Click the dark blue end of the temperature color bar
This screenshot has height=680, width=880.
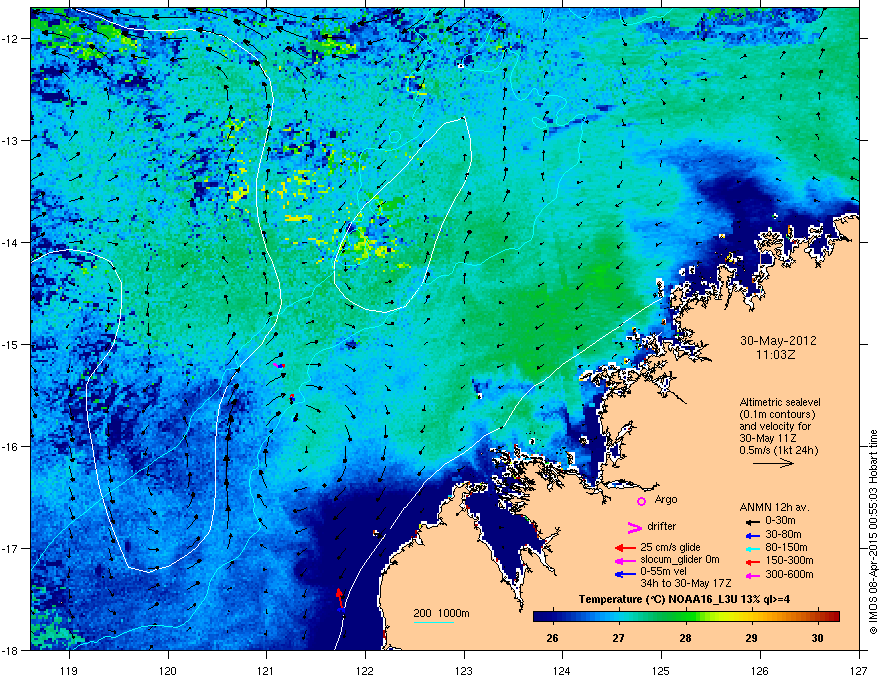click(x=539, y=617)
